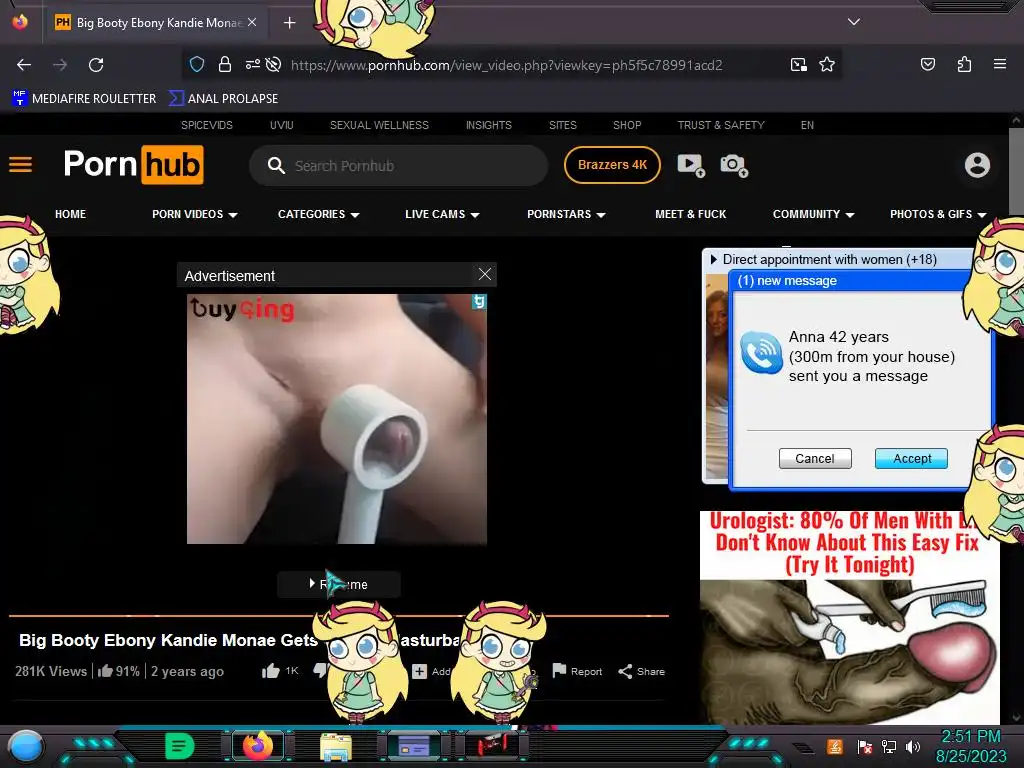Screen dimensions: 1024x768
Task: Open the INSIGHTS top link
Action: [x=488, y=125]
